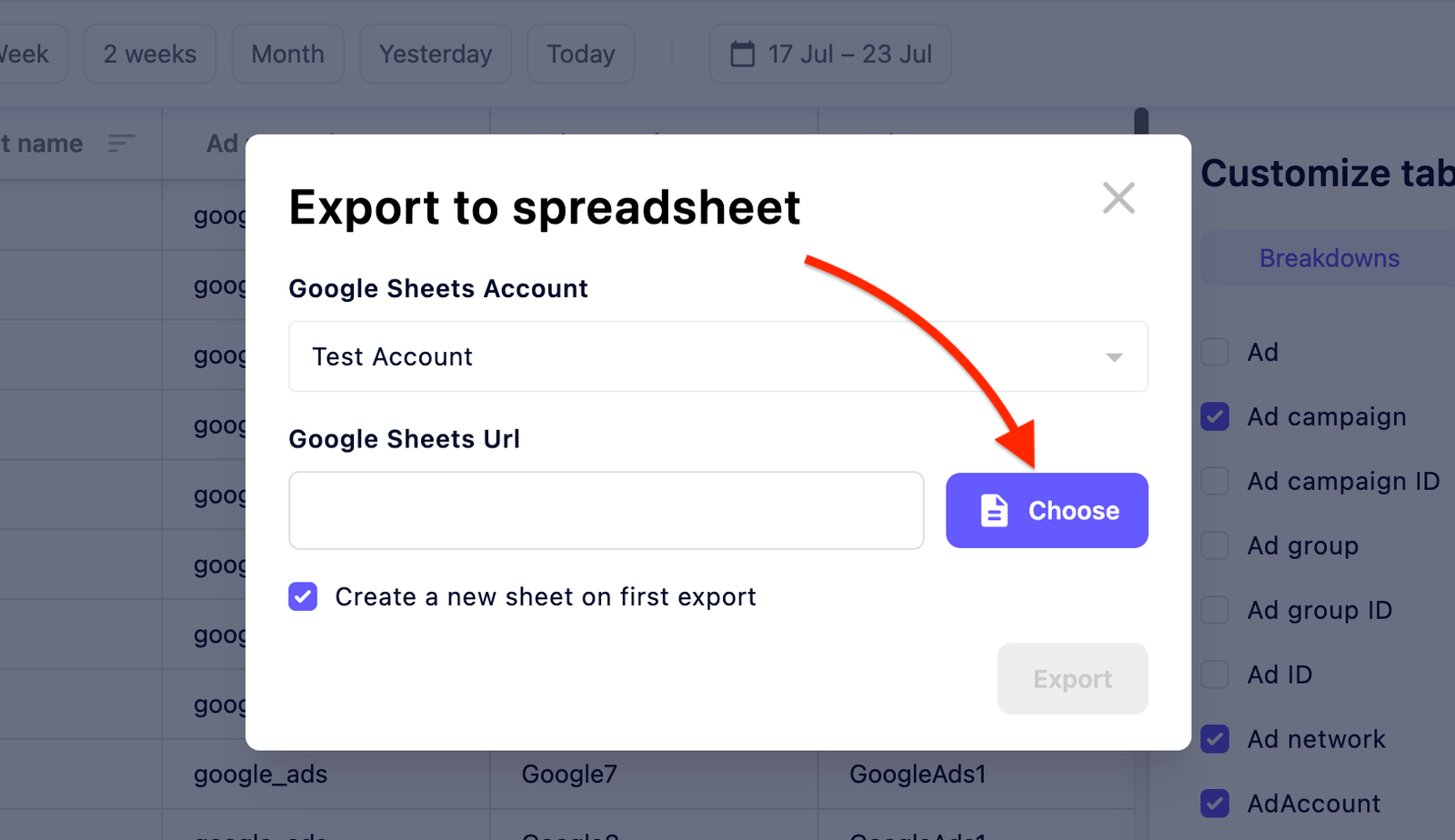Uncheck the AdAccount breakdown
This screenshot has height=840, width=1455.
1215,803
